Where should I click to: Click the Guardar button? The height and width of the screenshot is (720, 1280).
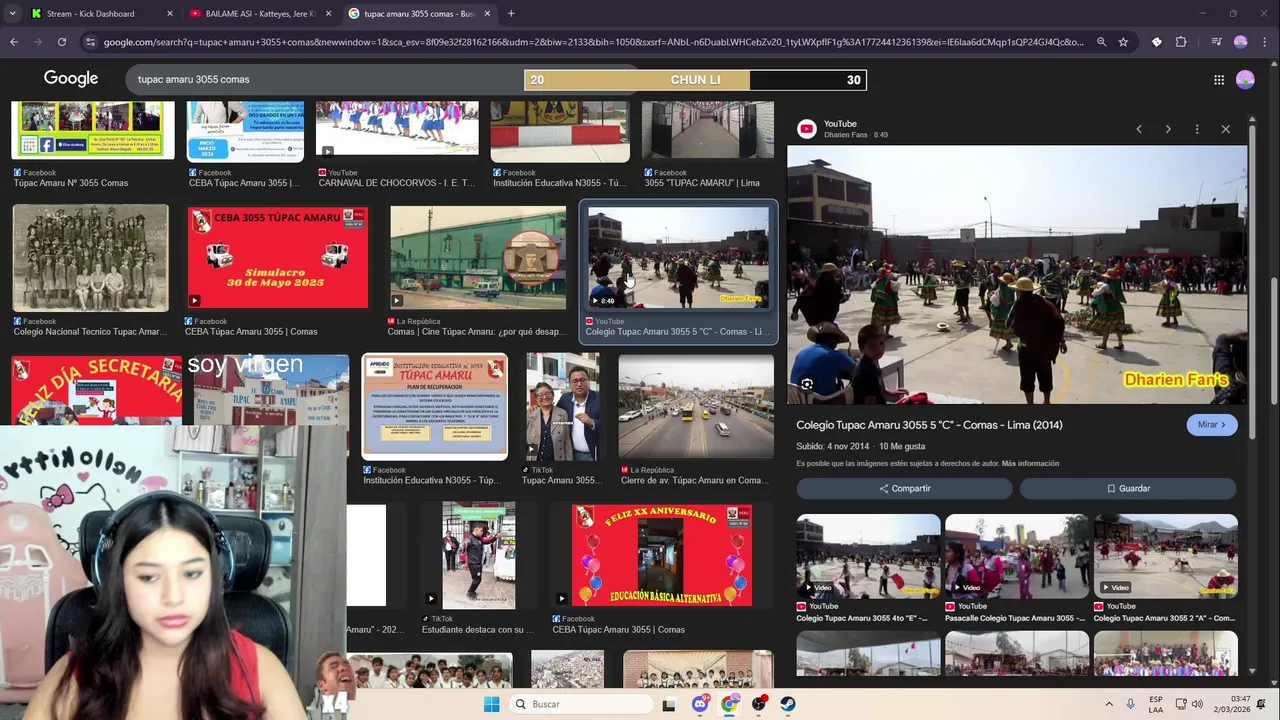pos(1128,488)
